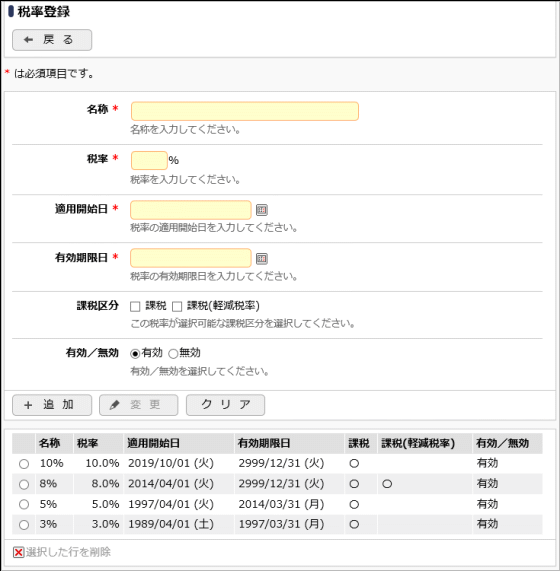Select the 3% row radio button
Screen dimensions: 560x571
24,524
